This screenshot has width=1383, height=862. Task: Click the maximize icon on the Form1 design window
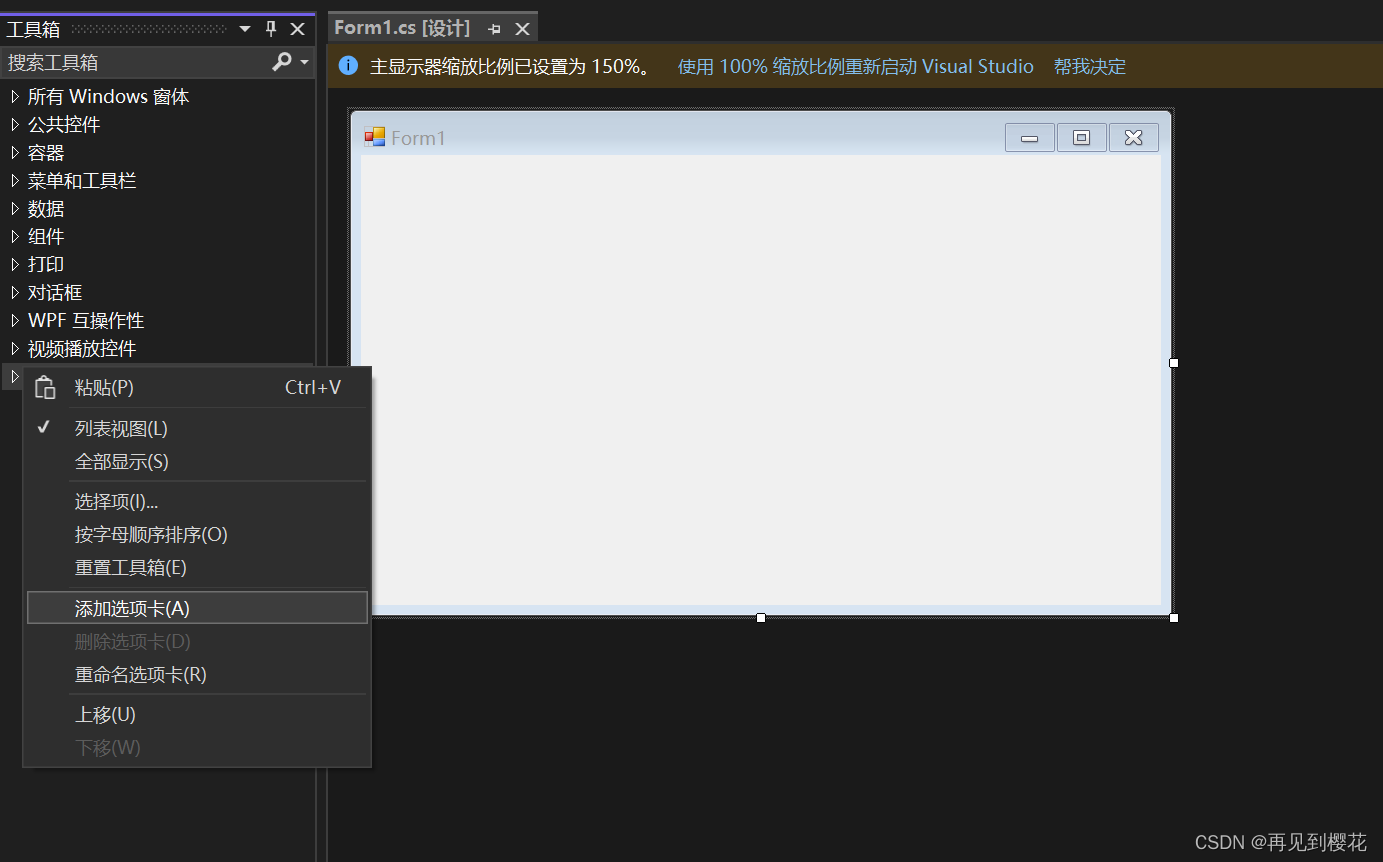[x=1081, y=137]
